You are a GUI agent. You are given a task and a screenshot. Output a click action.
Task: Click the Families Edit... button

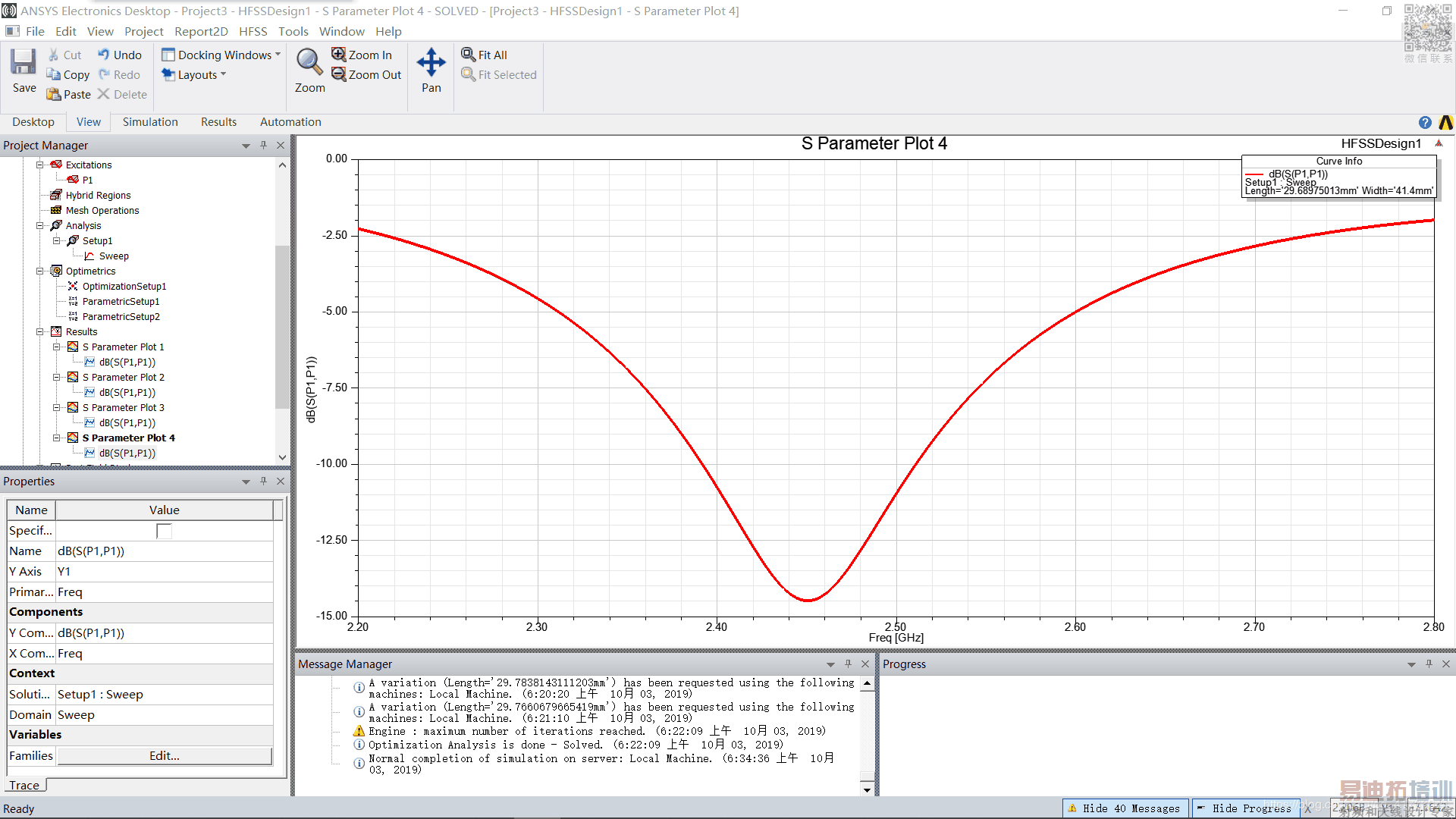165,755
